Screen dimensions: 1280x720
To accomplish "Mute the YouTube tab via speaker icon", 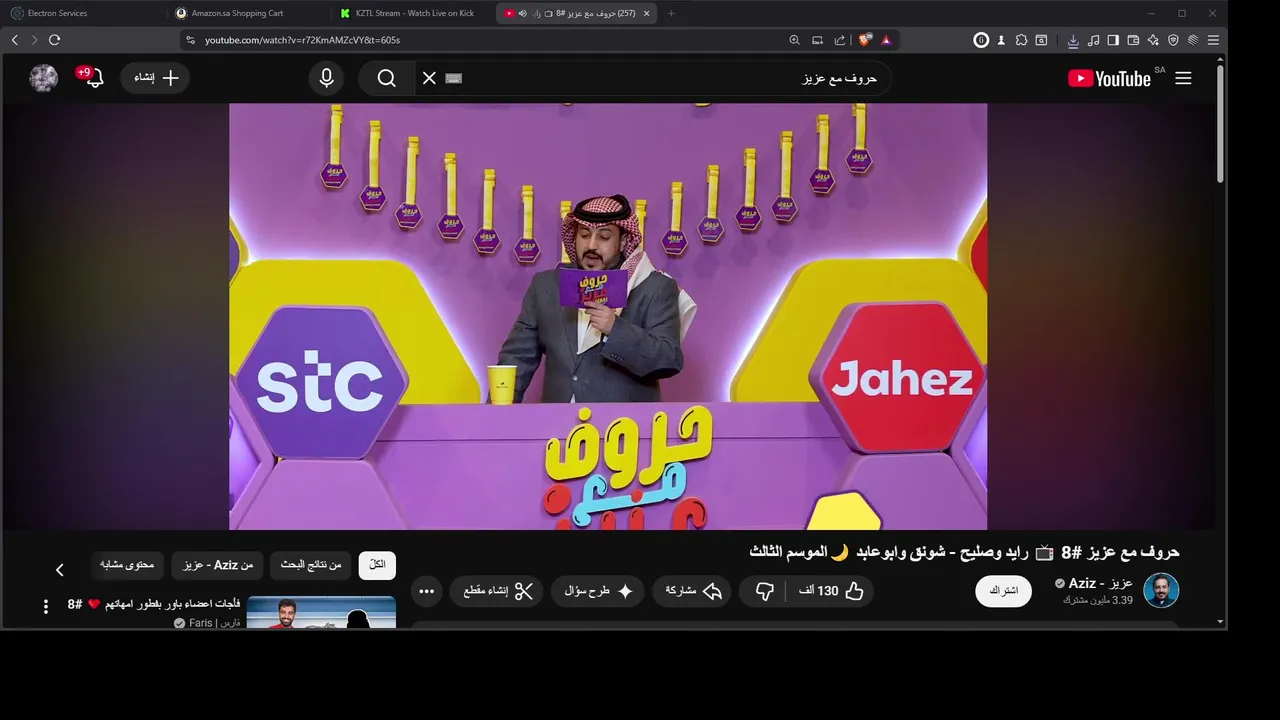I will click(x=523, y=13).
